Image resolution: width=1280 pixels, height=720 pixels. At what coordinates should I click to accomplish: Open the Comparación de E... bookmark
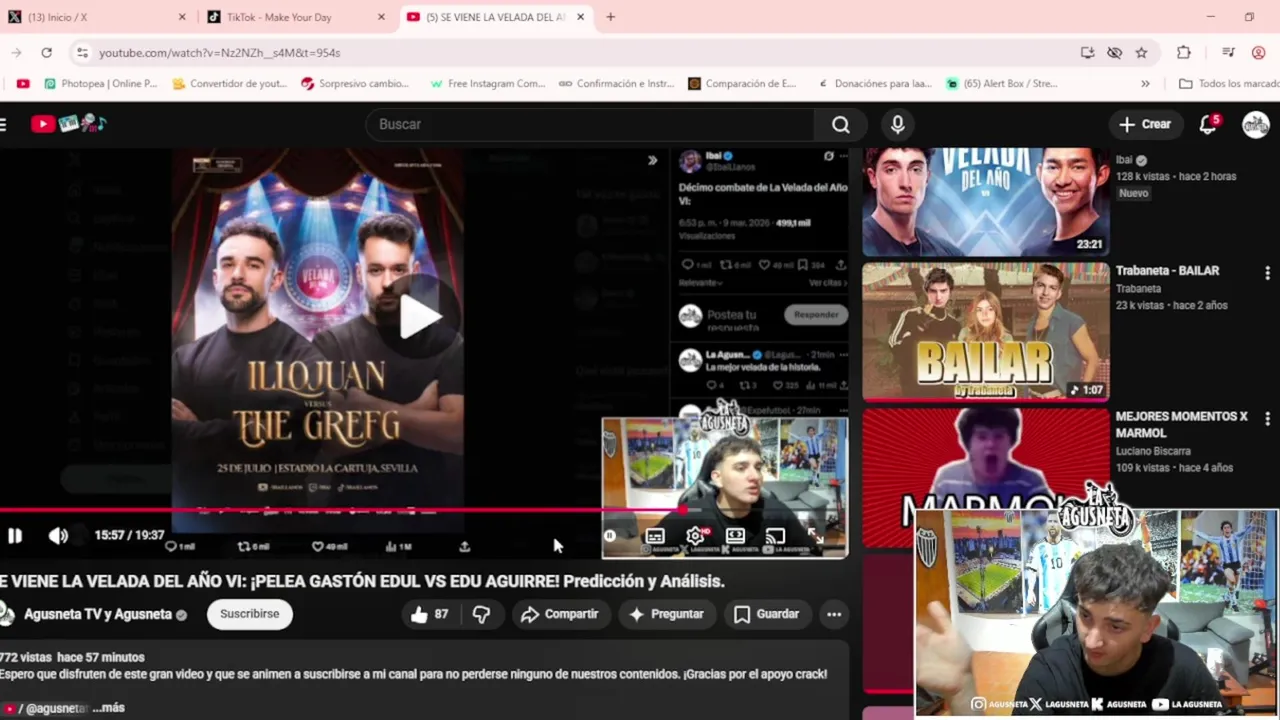(742, 84)
